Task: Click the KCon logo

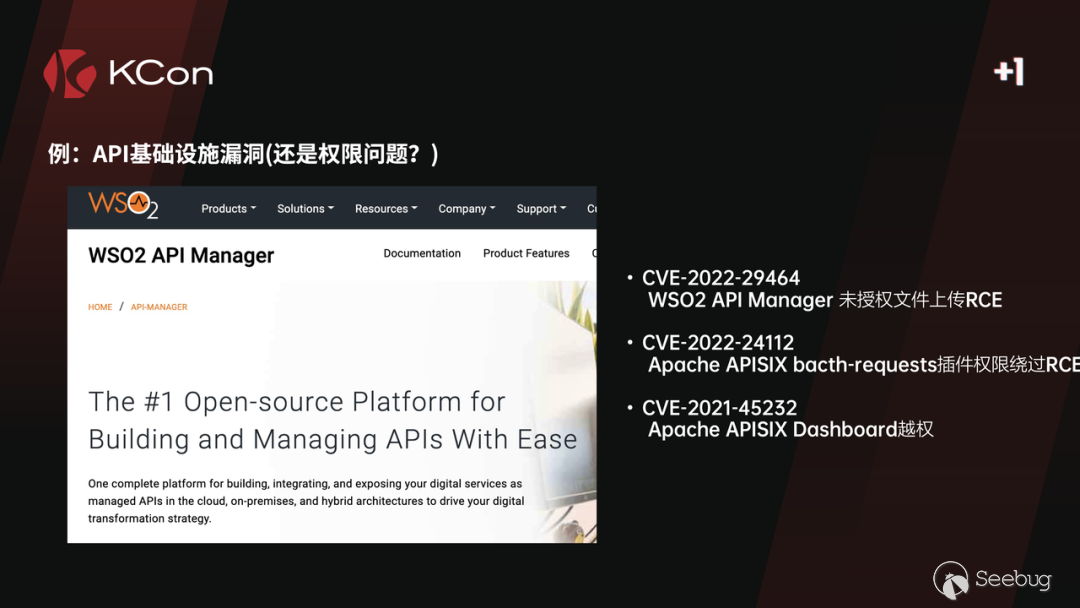Action: click(128, 73)
